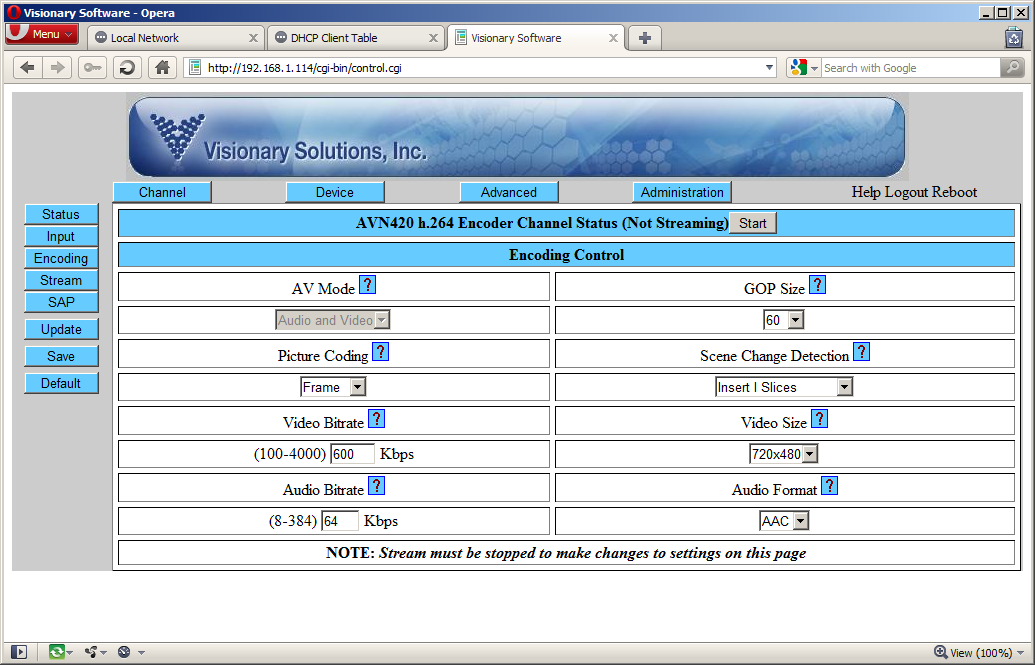Close the Visionary Software tab
Image resolution: width=1035 pixels, height=665 pixels.
(x=613, y=38)
